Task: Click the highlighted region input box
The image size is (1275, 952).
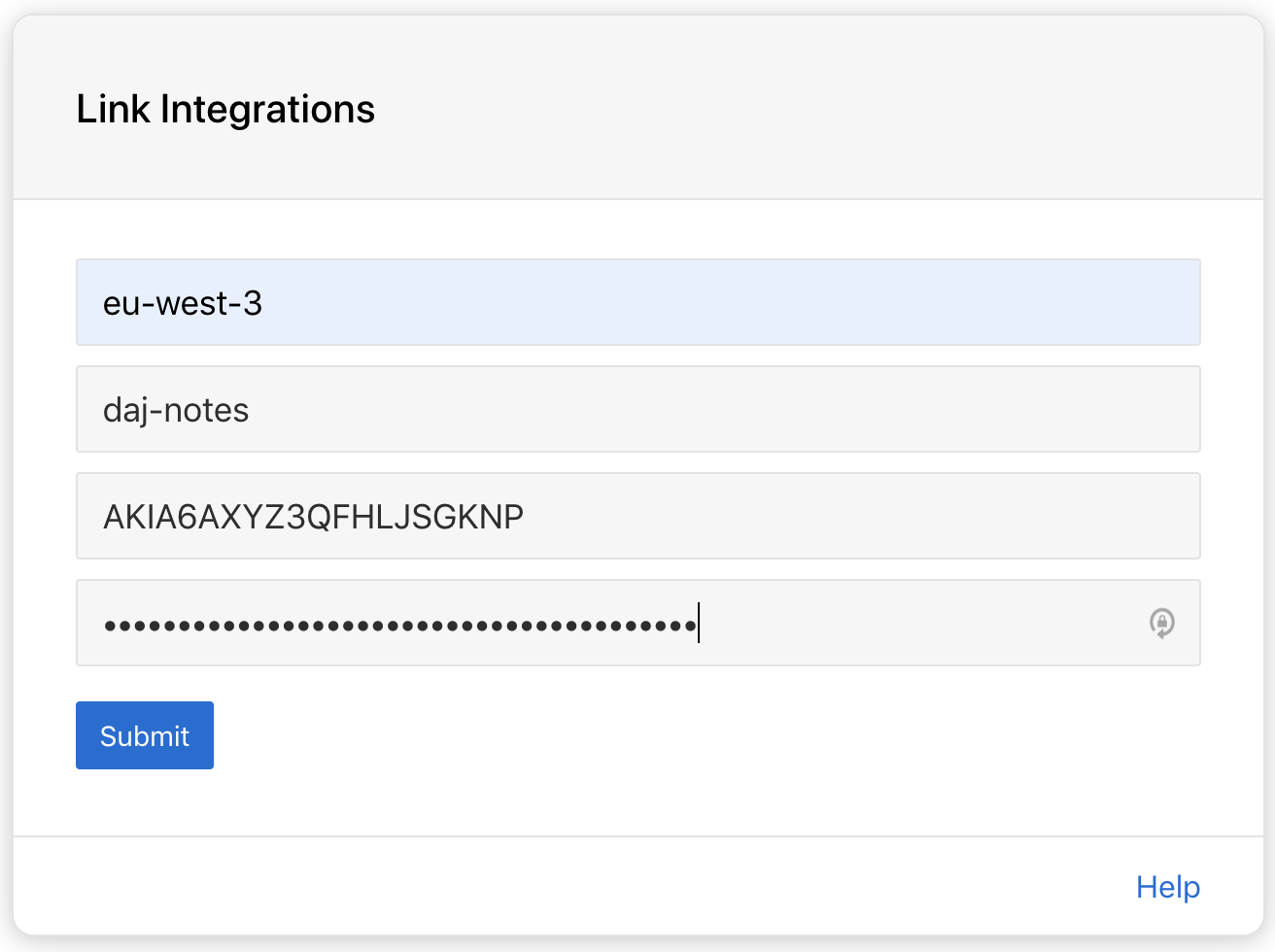Action: (x=637, y=302)
